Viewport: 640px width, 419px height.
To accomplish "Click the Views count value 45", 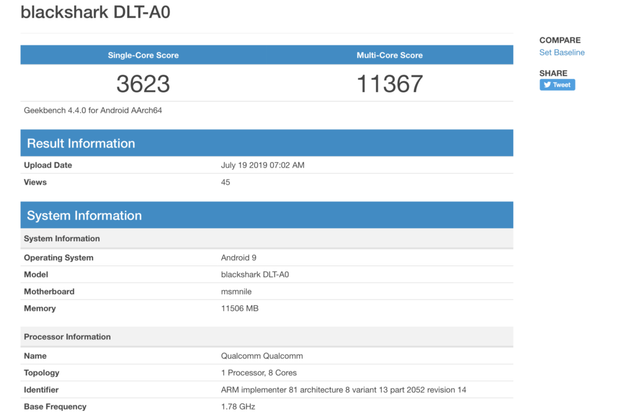I will 226,182.
